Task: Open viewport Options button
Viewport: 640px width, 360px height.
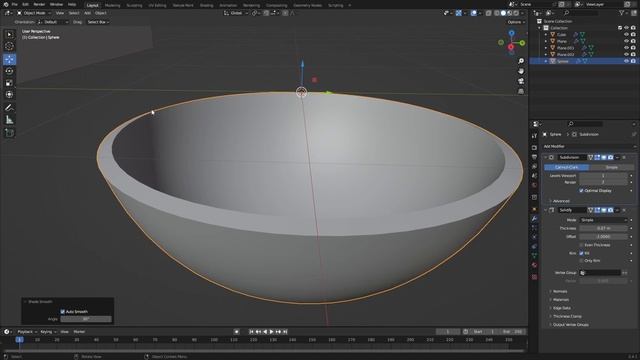Action: pyautogui.click(x=516, y=22)
